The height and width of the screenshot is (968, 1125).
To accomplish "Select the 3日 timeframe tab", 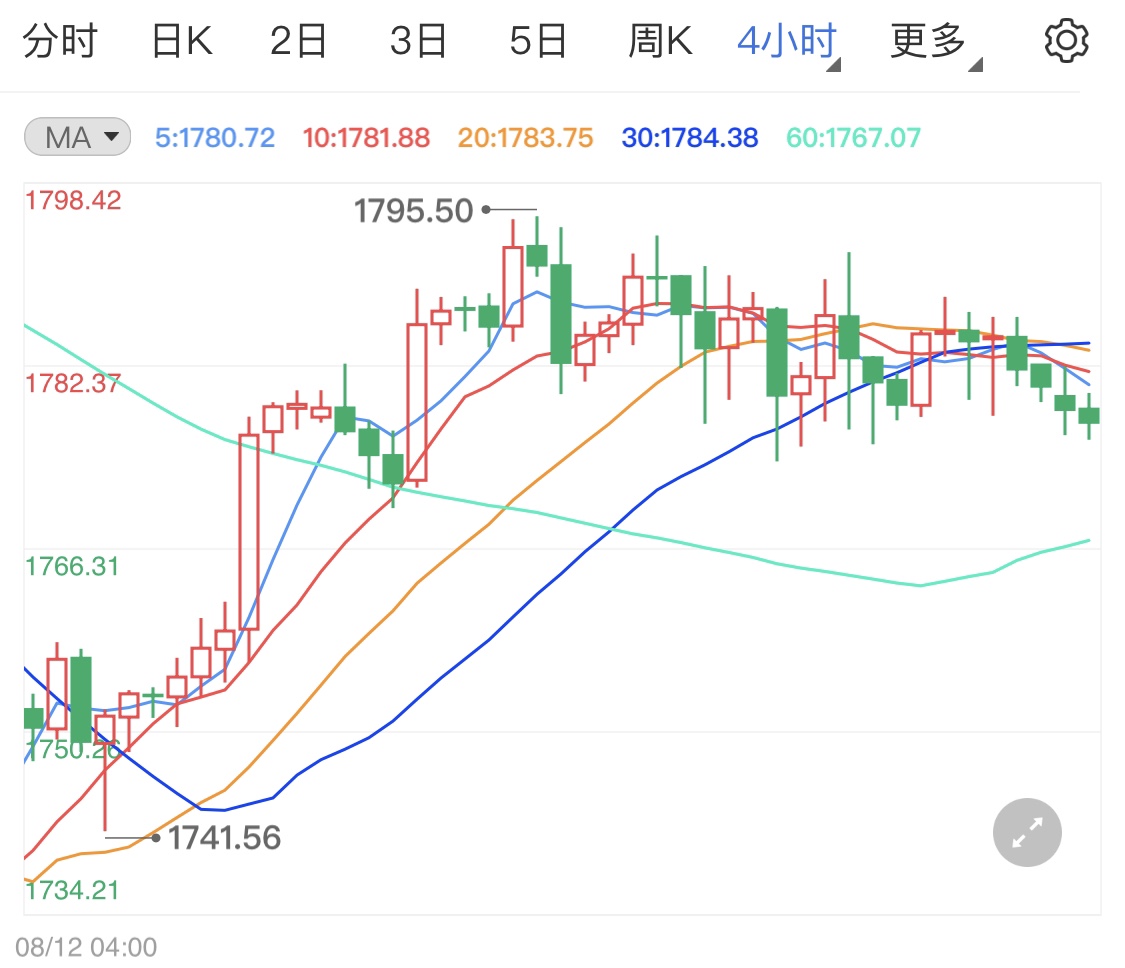I will click(418, 42).
